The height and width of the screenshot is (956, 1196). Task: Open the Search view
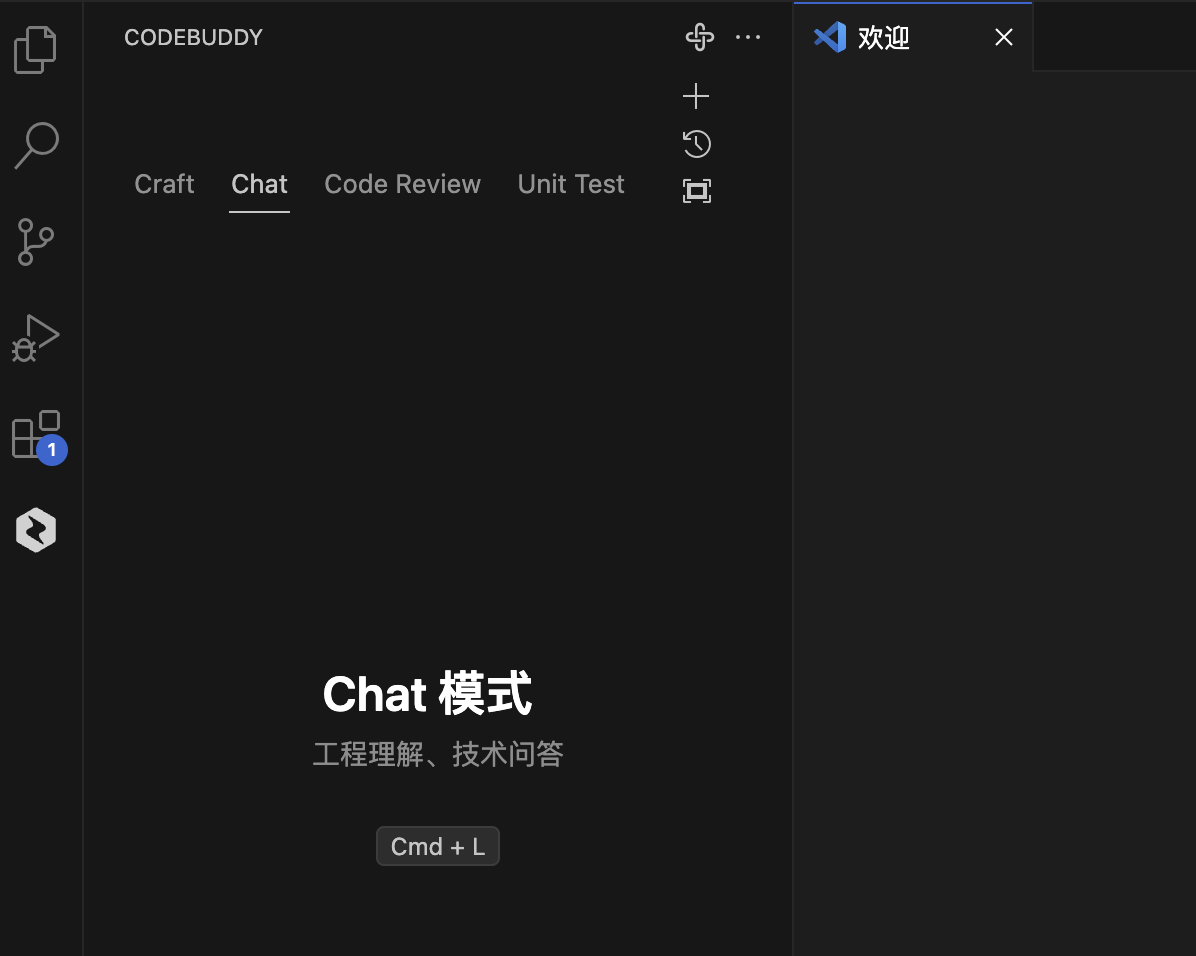(x=36, y=145)
